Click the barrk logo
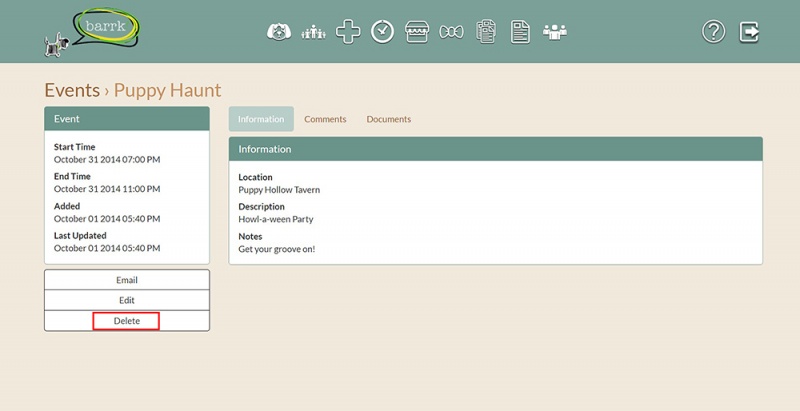The height and width of the screenshot is (411, 800). pos(92,32)
